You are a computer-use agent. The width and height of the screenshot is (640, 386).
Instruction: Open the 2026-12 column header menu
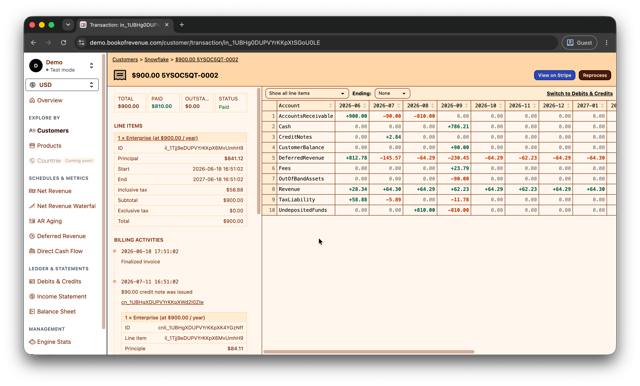[x=568, y=106]
